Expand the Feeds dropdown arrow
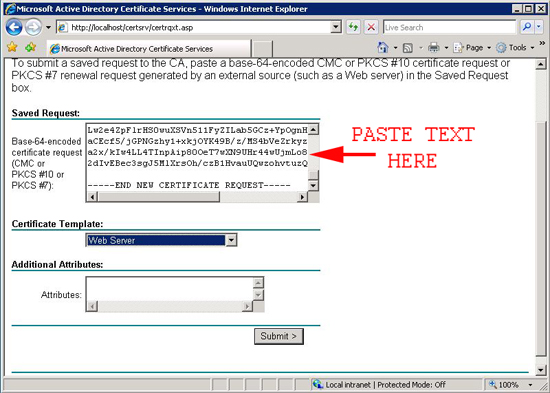This screenshot has width=550, height=393. coord(421,48)
